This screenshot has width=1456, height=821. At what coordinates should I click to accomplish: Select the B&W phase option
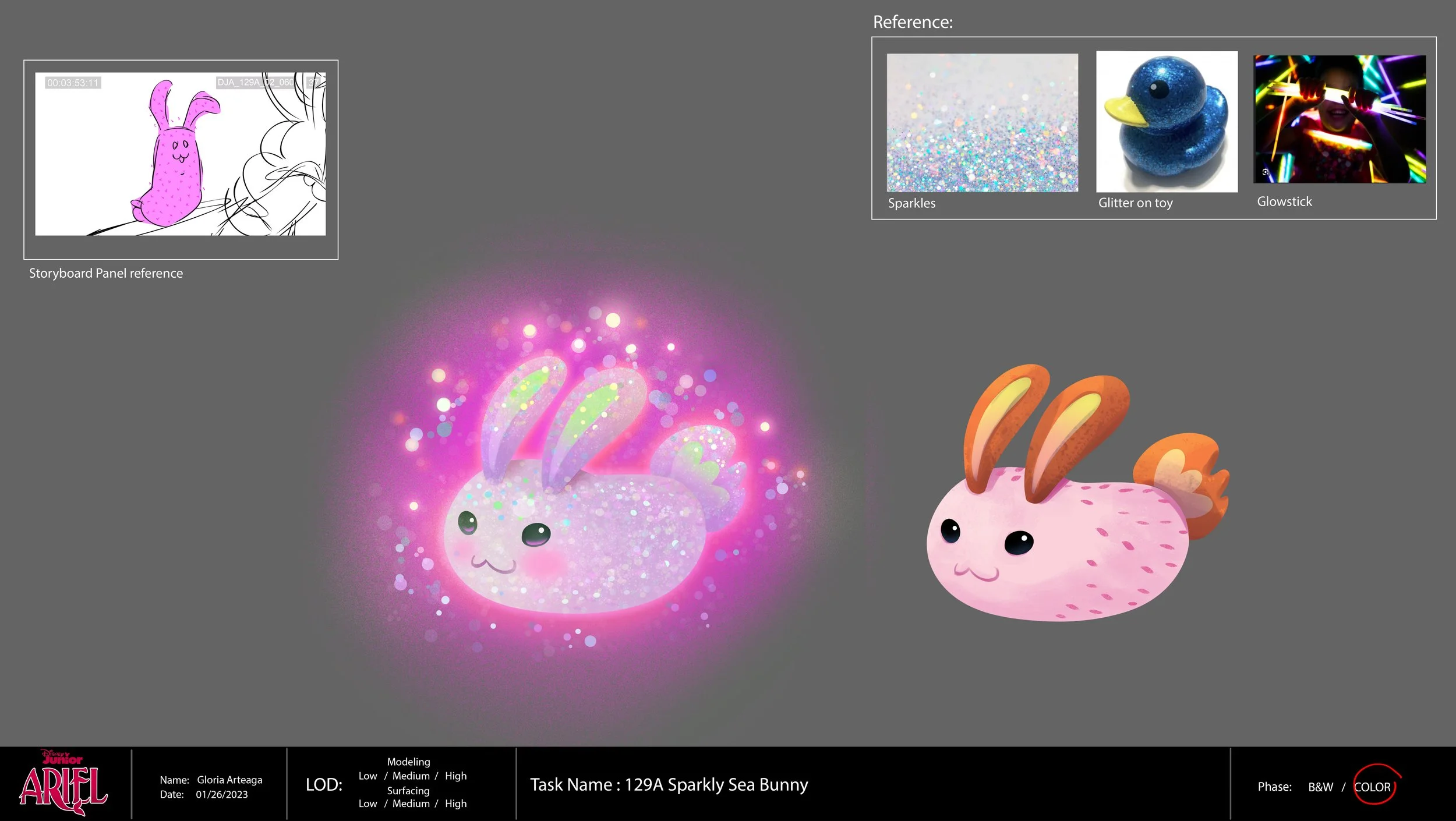(1320, 787)
